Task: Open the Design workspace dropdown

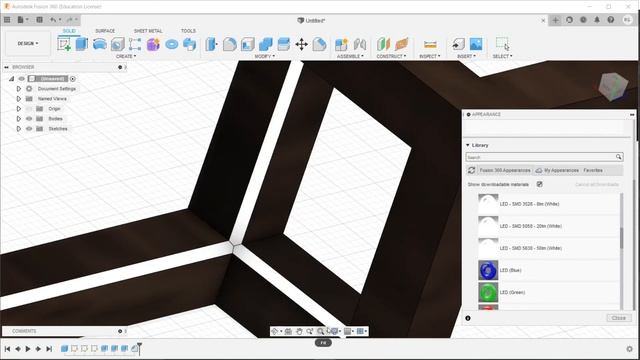Action: [28, 43]
